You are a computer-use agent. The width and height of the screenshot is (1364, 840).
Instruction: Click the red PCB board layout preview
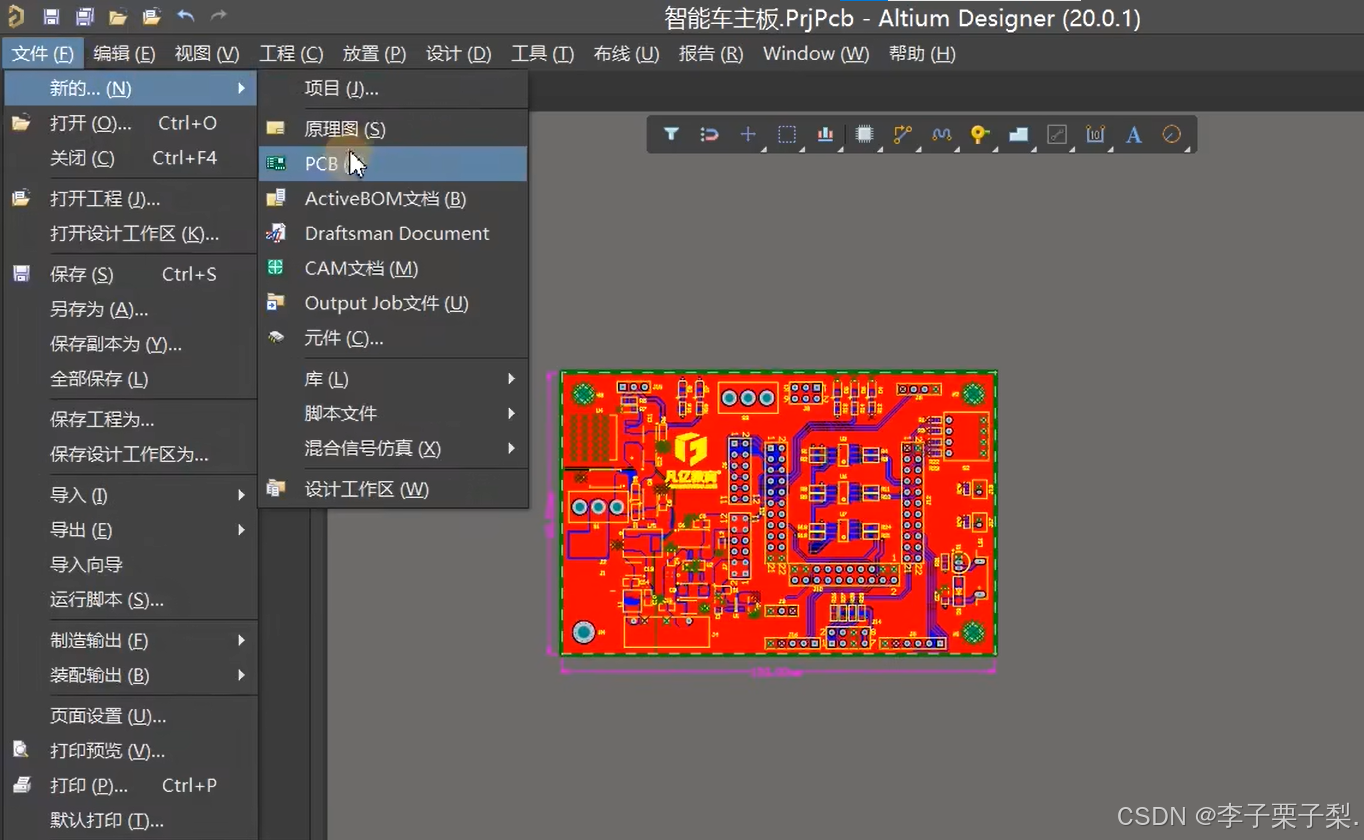[779, 513]
